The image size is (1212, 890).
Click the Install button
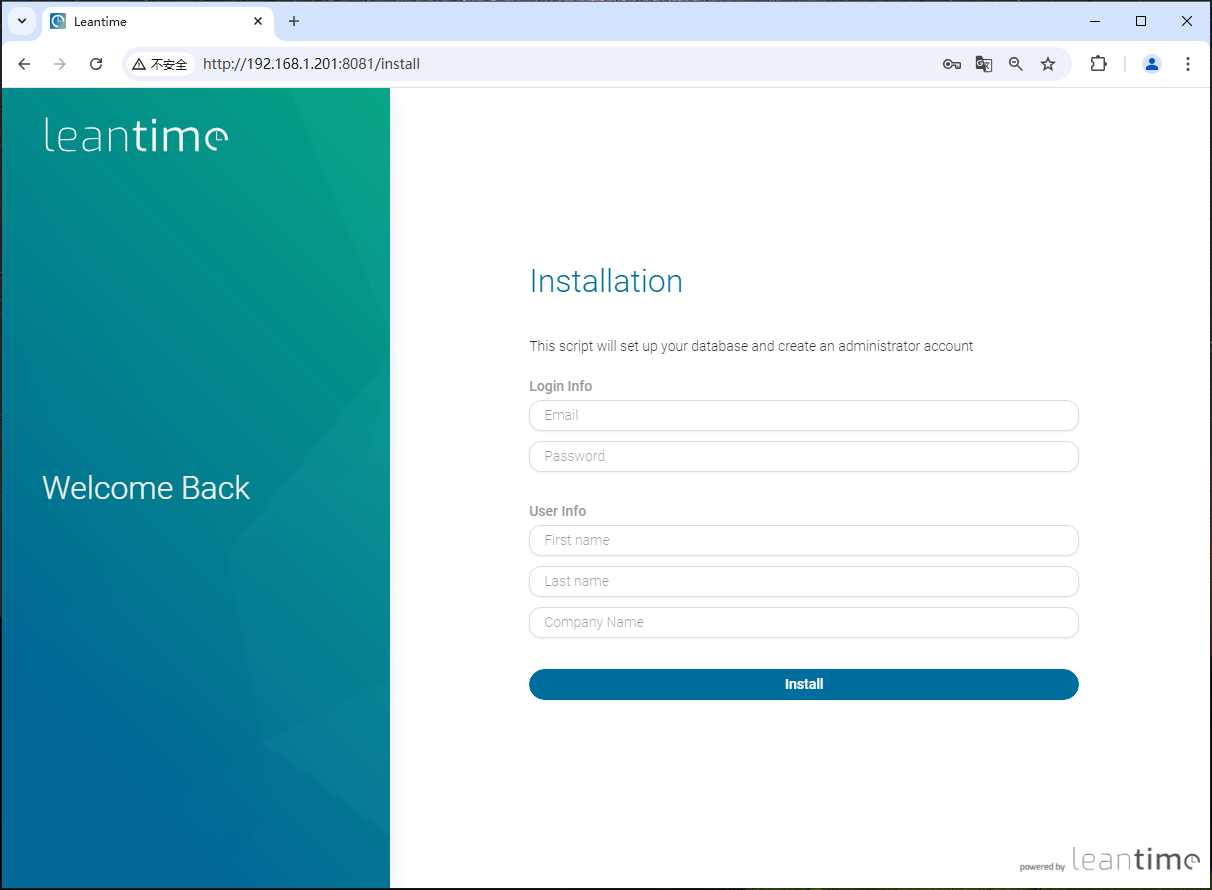pos(803,684)
